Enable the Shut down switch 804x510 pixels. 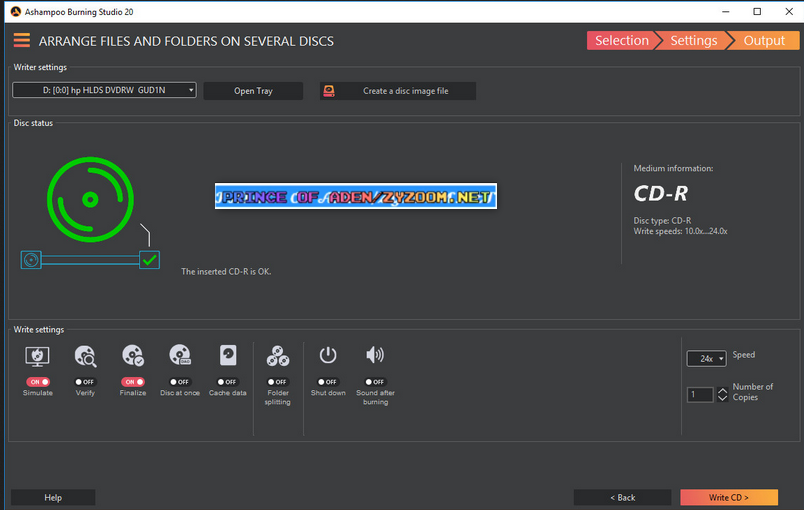tap(328, 382)
